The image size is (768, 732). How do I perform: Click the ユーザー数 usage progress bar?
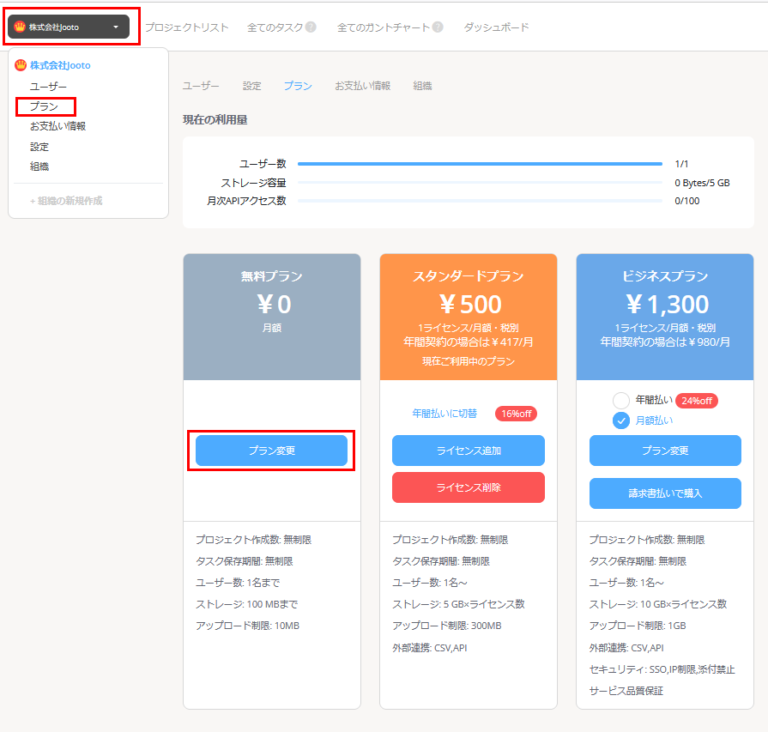coord(479,163)
